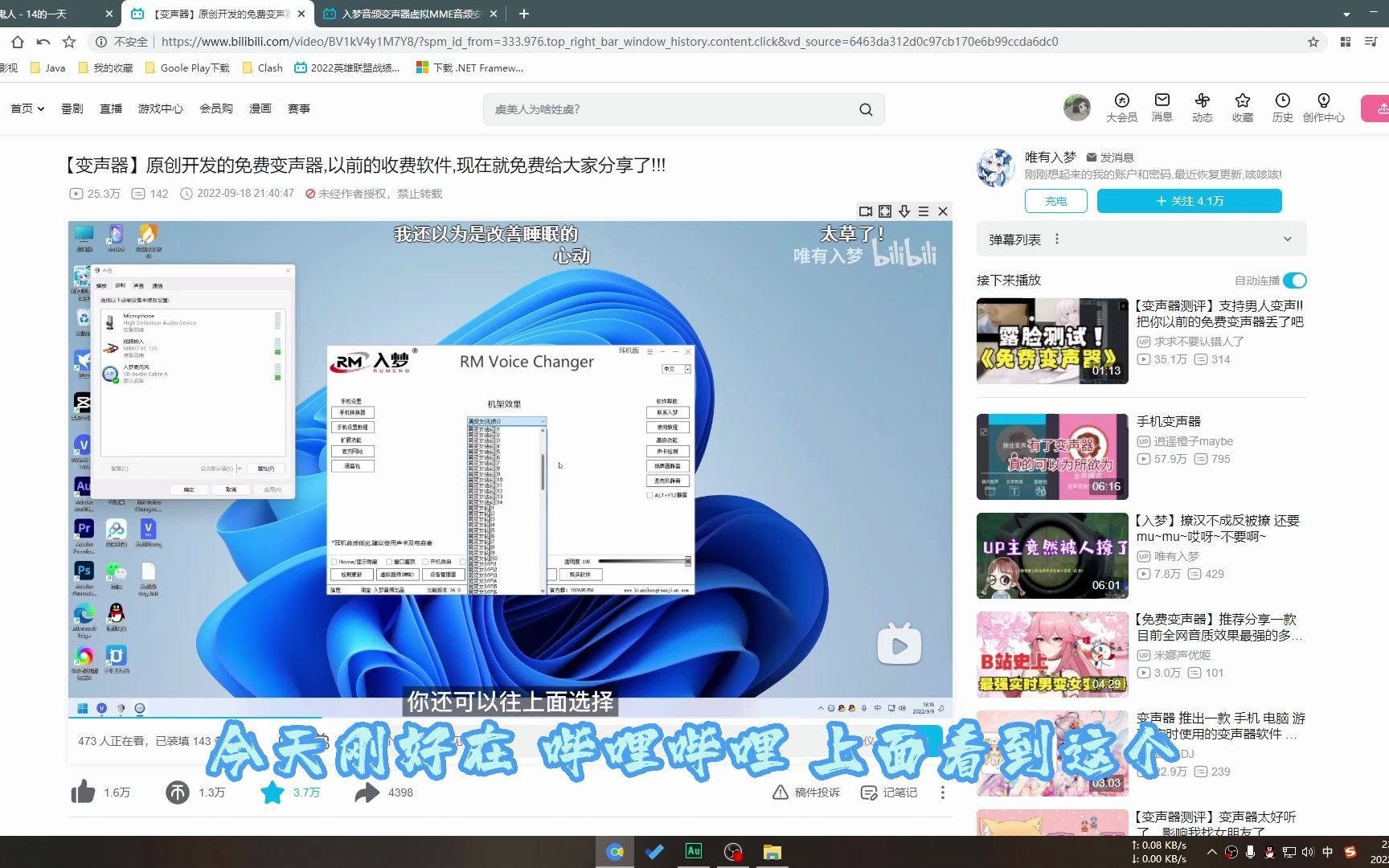Viewport: 1389px width, 868px height.
Task: Open the 首页 dropdown menu
Action: 27,108
